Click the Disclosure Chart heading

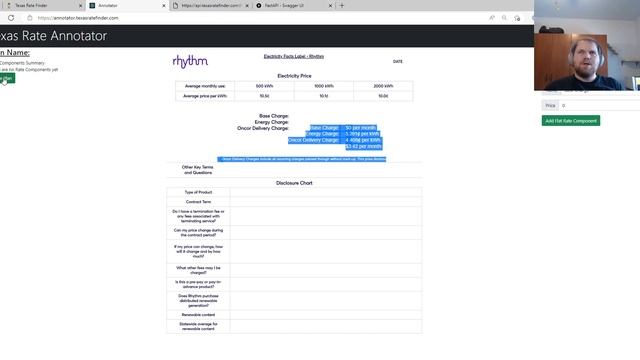pyautogui.click(x=294, y=183)
